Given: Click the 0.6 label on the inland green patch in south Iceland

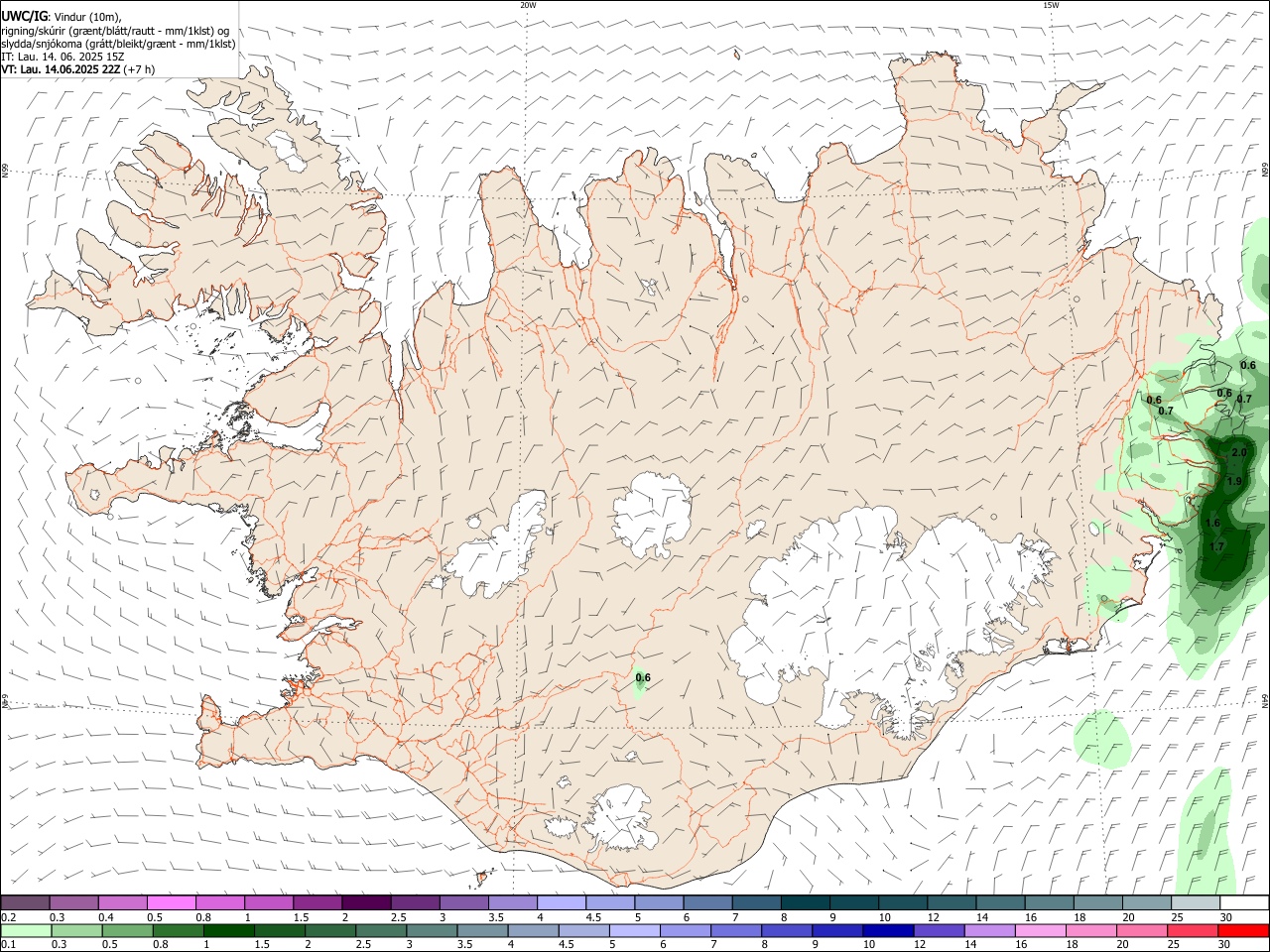Looking at the screenshot, I should [x=643, y=678].
